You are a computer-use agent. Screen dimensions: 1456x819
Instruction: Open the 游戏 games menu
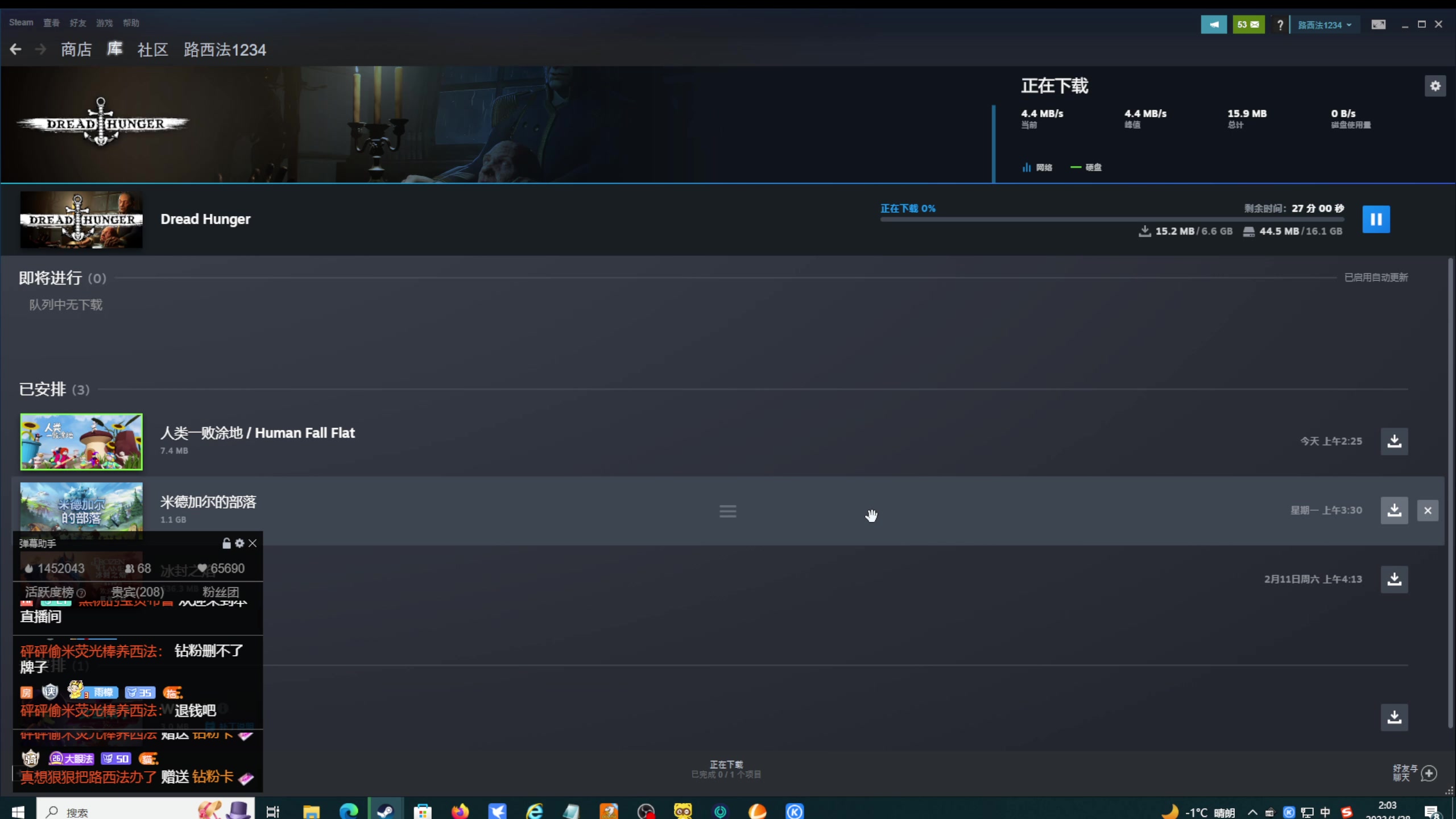(104, 23)
